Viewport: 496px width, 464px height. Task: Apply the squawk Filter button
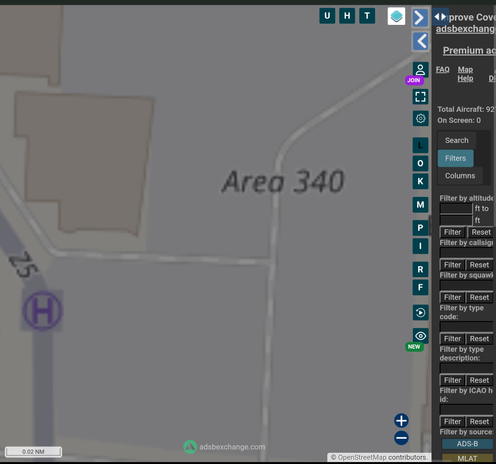click(452, 297)
